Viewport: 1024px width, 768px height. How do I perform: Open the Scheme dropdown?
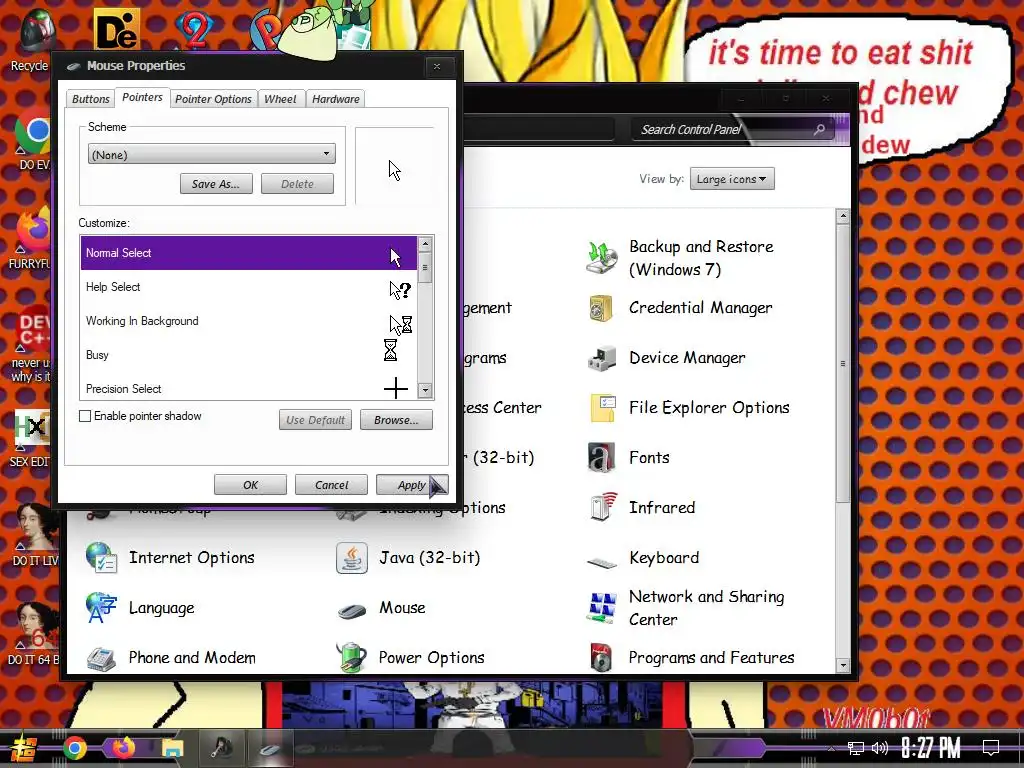(212, 154)
